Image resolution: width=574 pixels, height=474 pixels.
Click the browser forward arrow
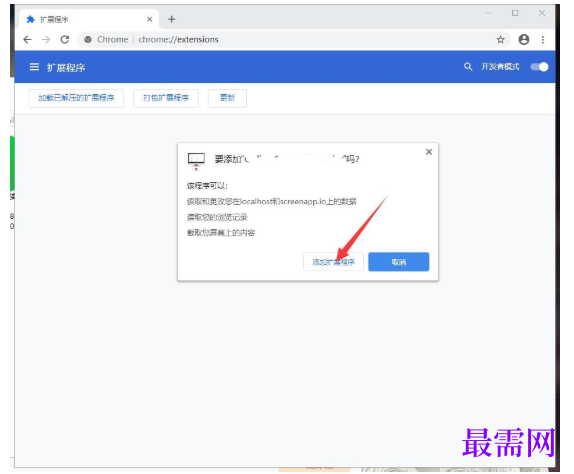(x=46, y=40)
